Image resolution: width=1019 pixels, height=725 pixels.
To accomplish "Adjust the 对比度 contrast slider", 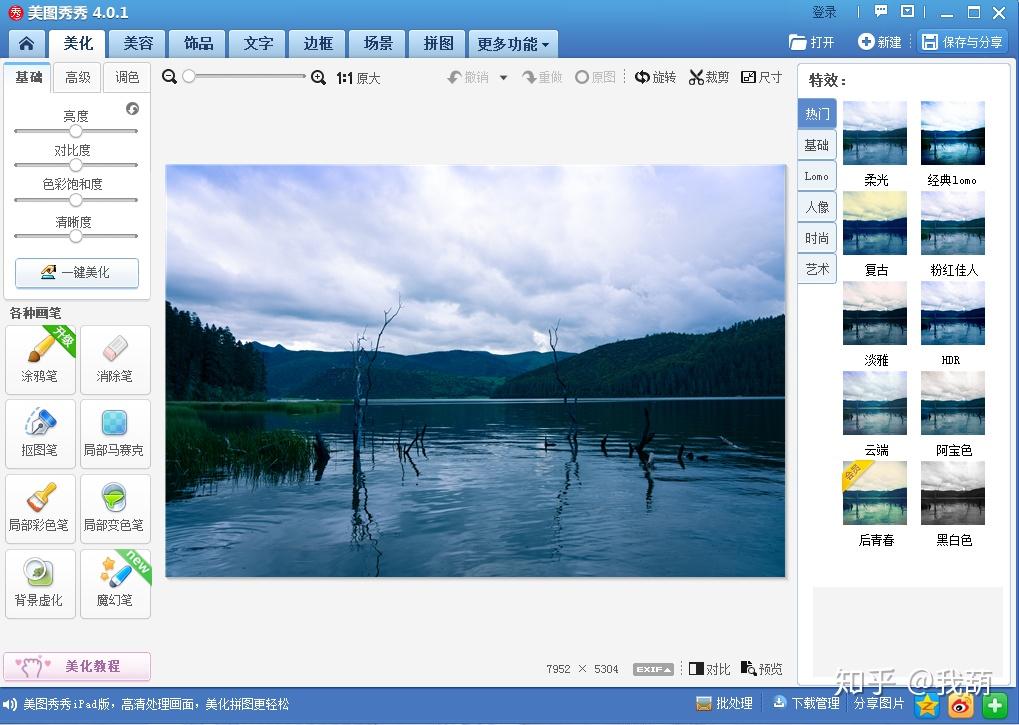I will point(76,165).
